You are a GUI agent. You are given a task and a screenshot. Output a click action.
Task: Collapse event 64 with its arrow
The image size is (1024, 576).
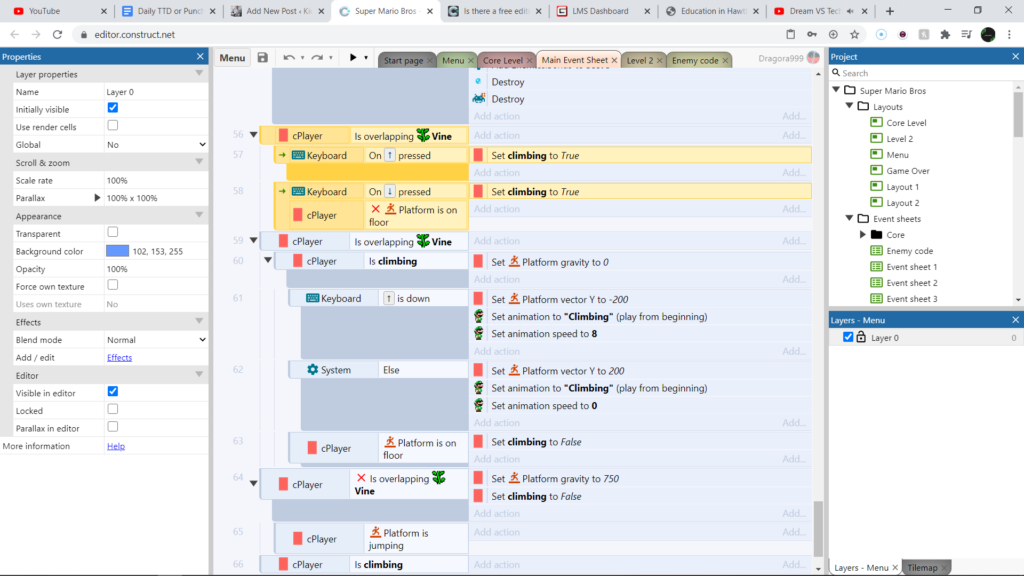253,484
